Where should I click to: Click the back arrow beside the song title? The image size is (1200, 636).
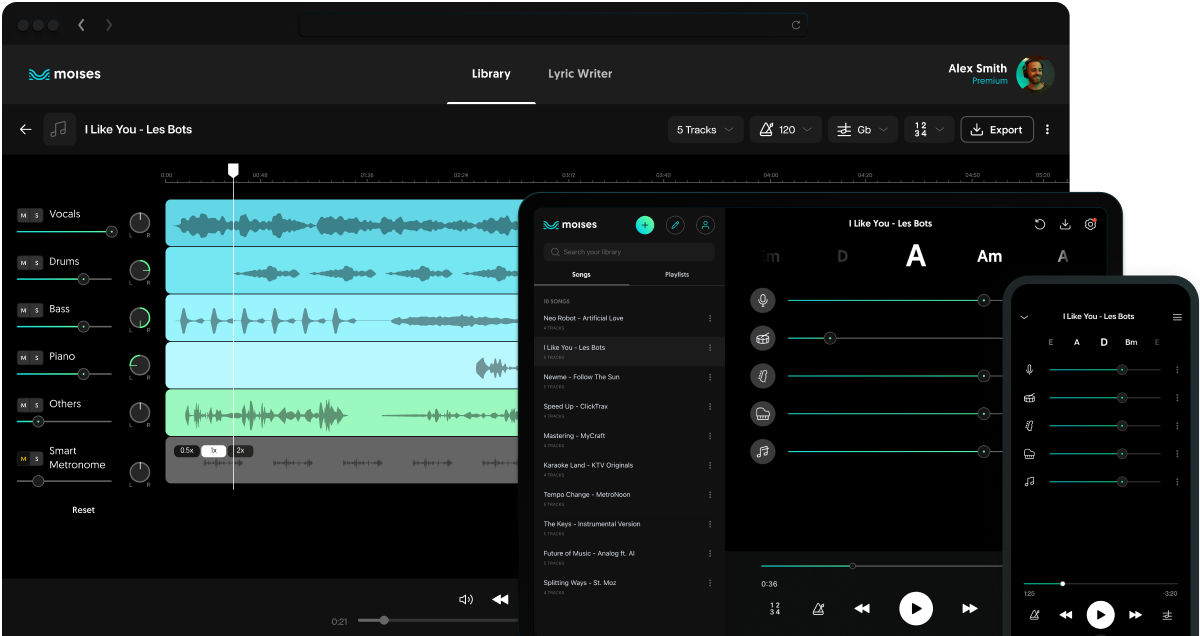[26, 129]
